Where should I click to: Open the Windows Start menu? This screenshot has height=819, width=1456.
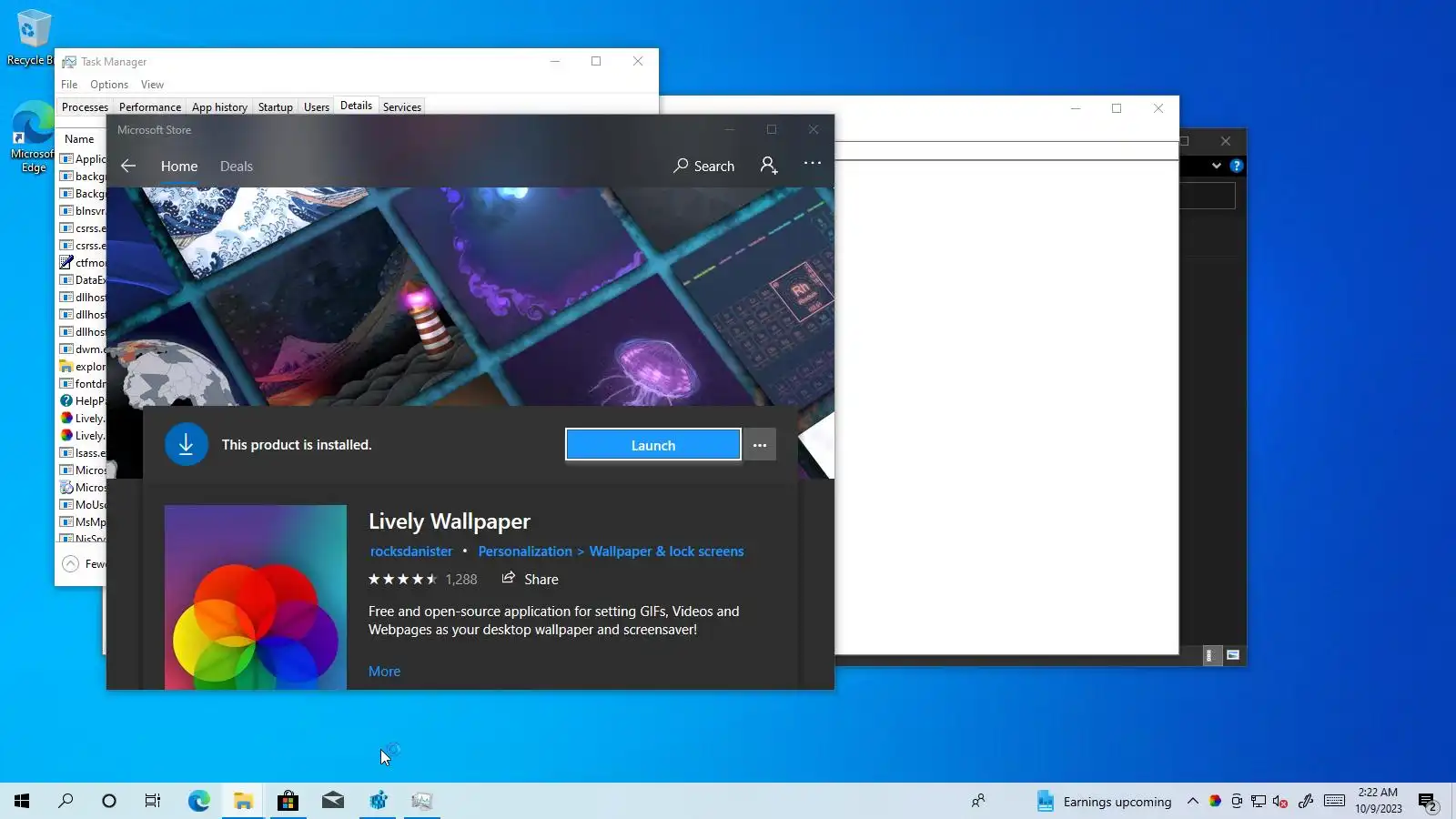click(x=22, y=801)
